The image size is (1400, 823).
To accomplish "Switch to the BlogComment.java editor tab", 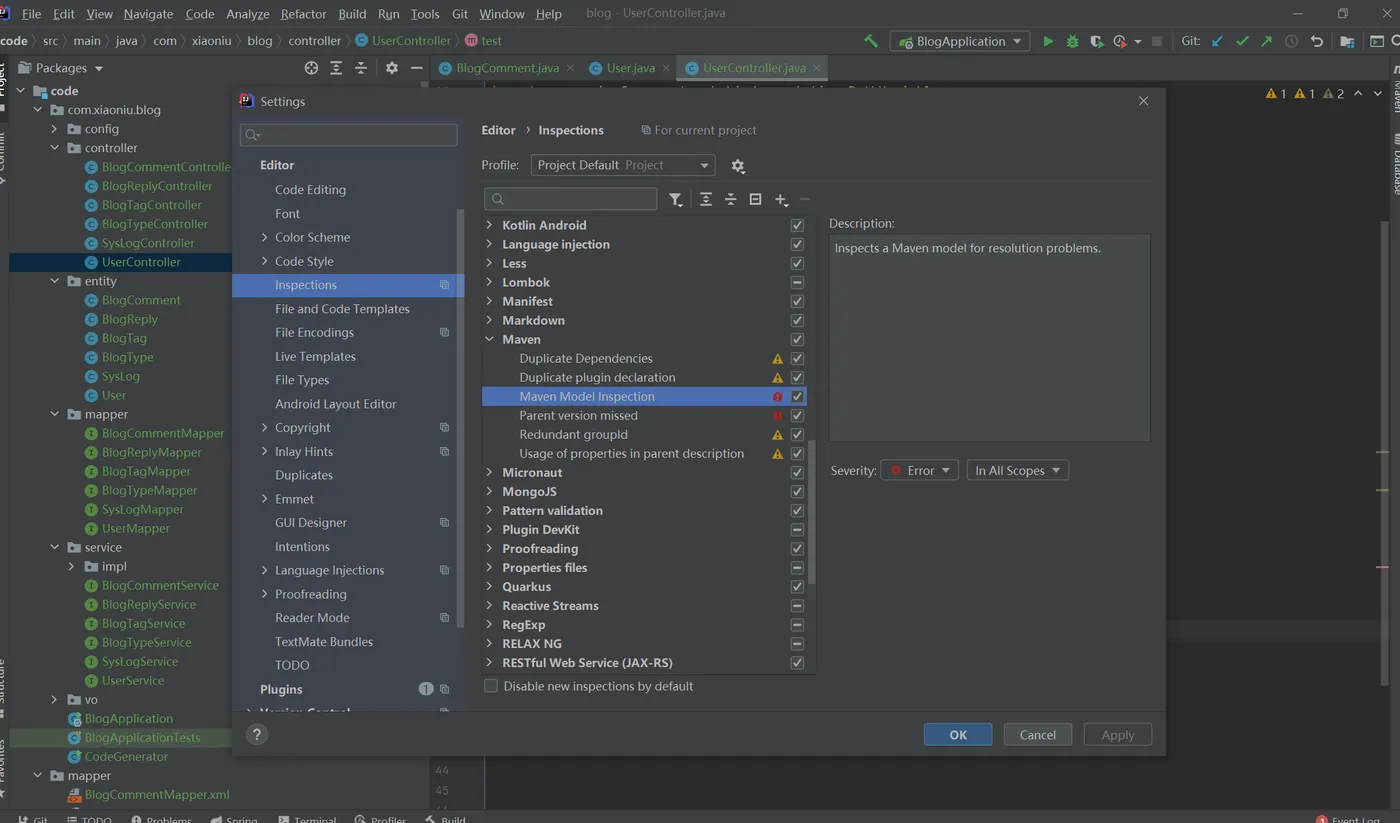I will coord(507,68).
